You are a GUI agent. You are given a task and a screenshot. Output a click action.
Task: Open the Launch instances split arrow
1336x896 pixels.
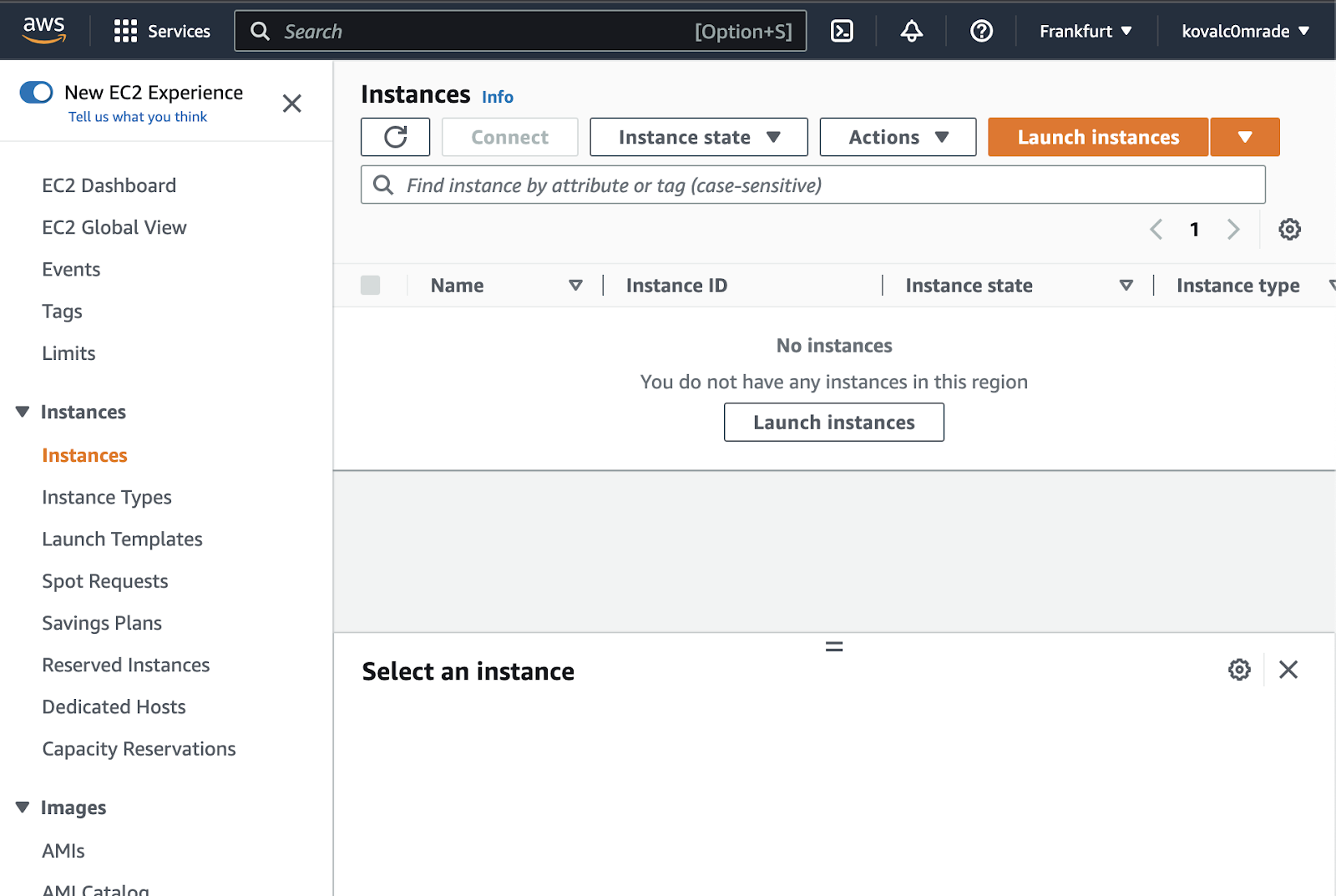point(1245,137)
